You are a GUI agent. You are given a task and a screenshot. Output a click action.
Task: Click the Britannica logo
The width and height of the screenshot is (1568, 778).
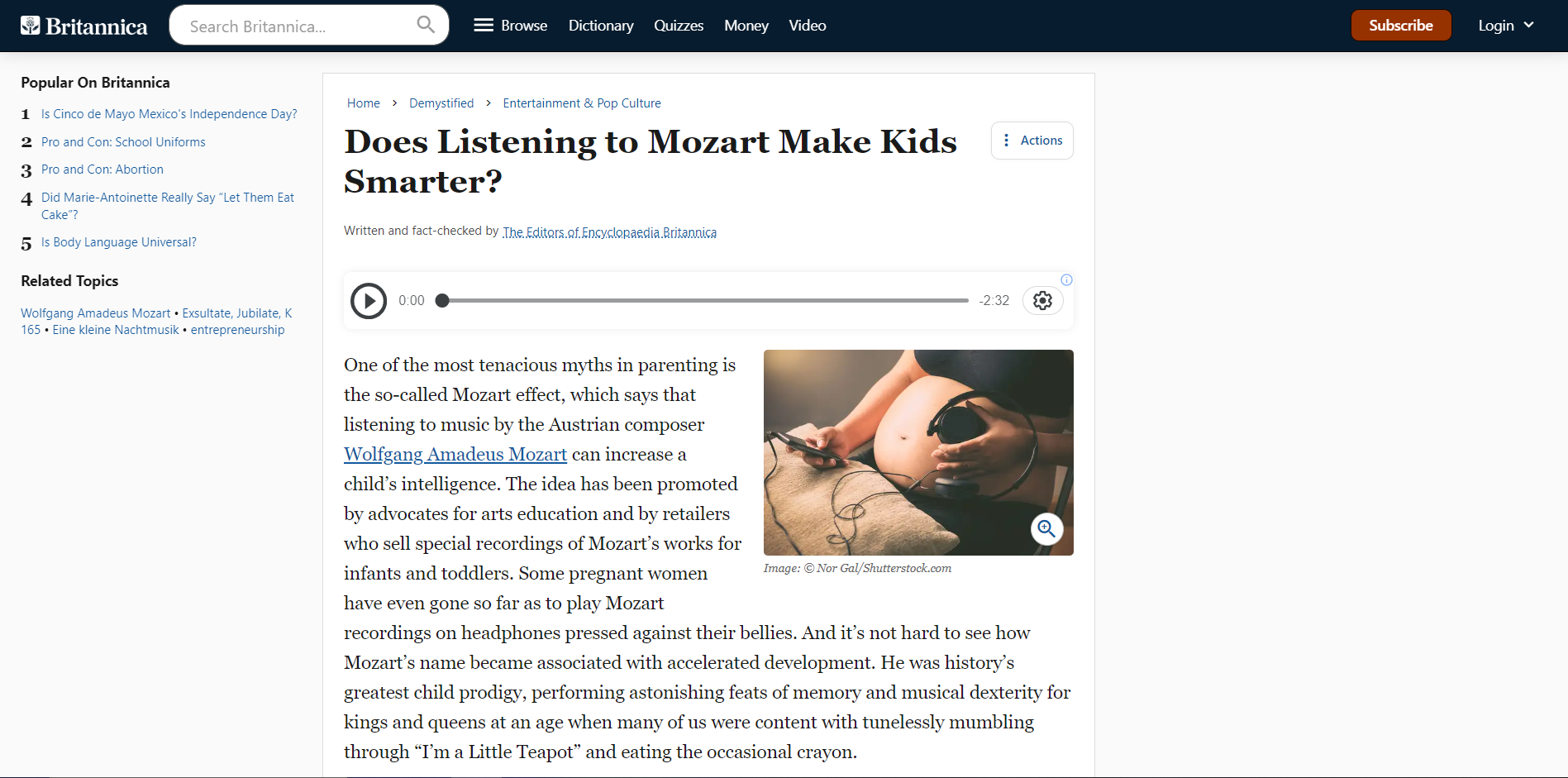[84, 26]
